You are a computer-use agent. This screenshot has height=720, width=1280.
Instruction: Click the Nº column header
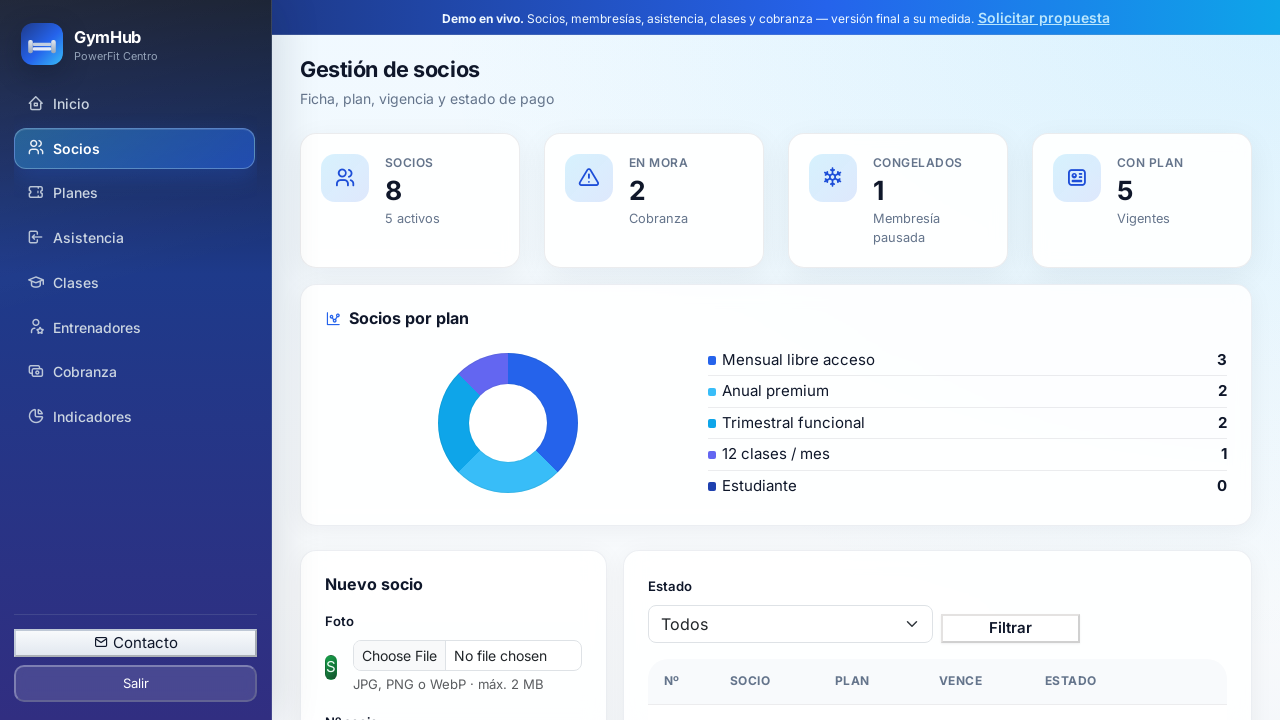[671, 681]
